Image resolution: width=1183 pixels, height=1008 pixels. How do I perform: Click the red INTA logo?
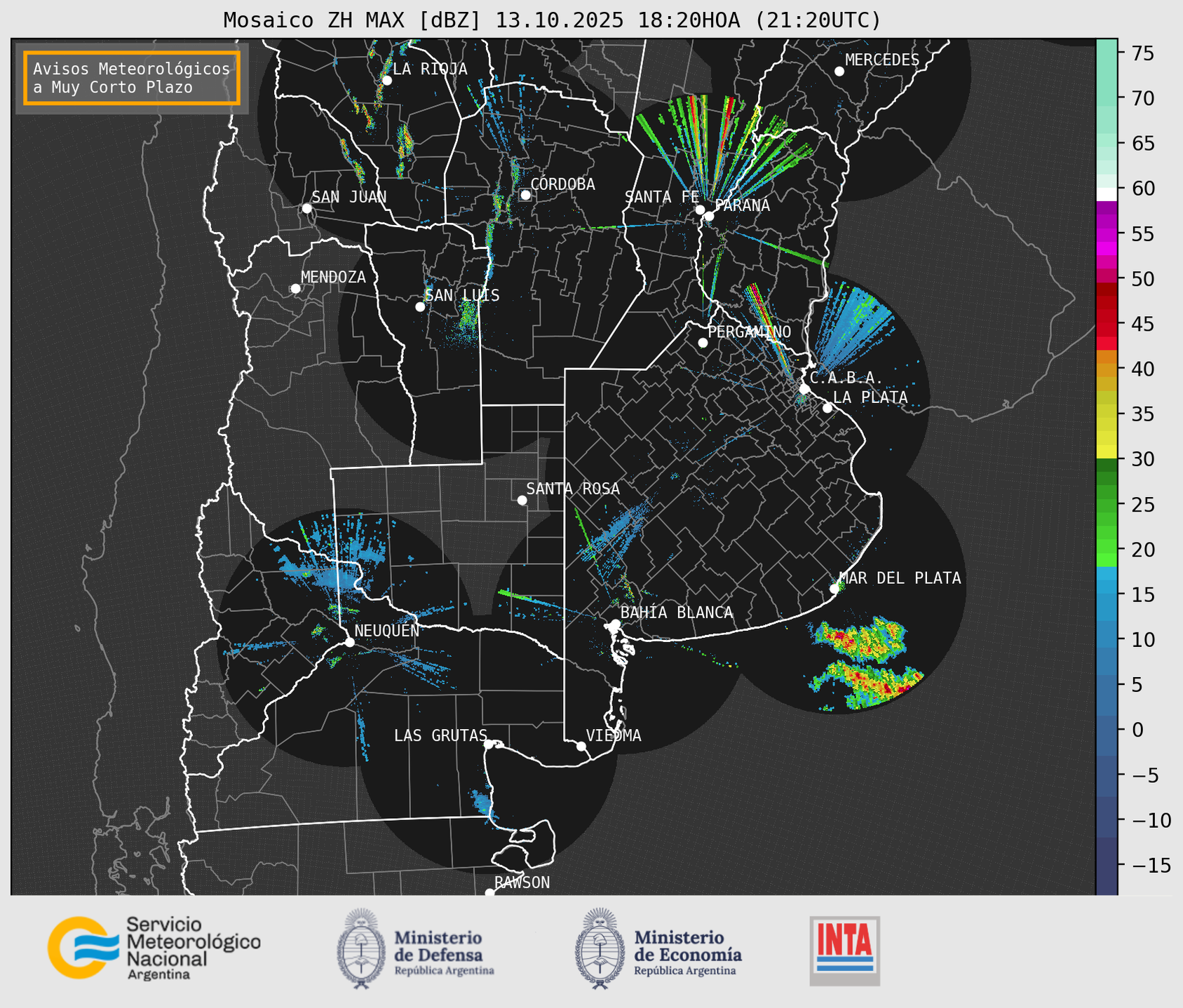[x=844, y=951]
